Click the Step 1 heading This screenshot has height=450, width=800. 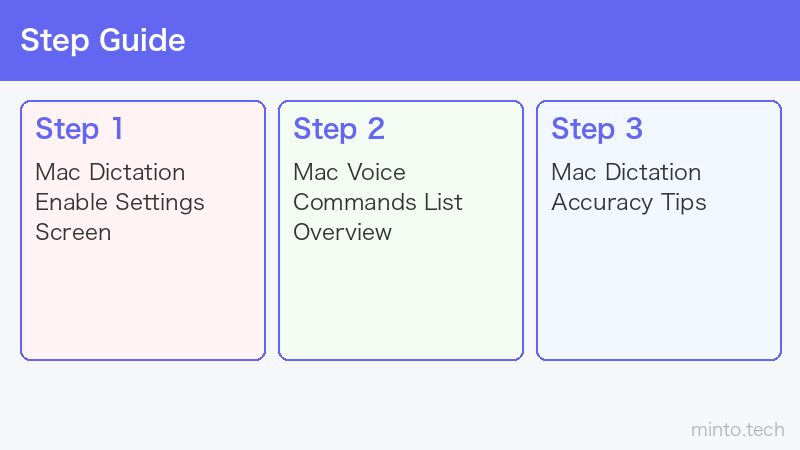click(79, 129)
